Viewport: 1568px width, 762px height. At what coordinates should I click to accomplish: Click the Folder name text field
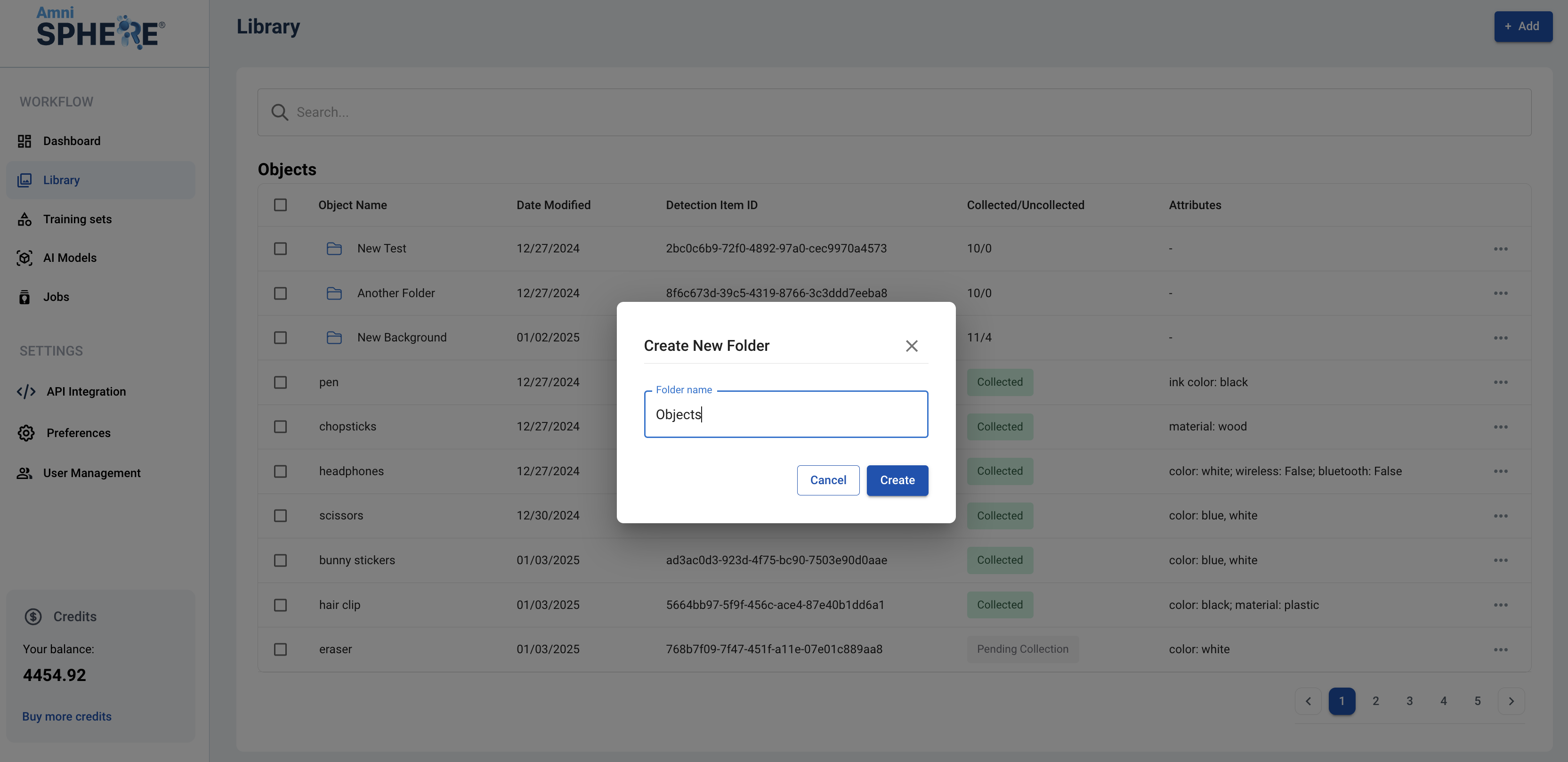(785, 414)
